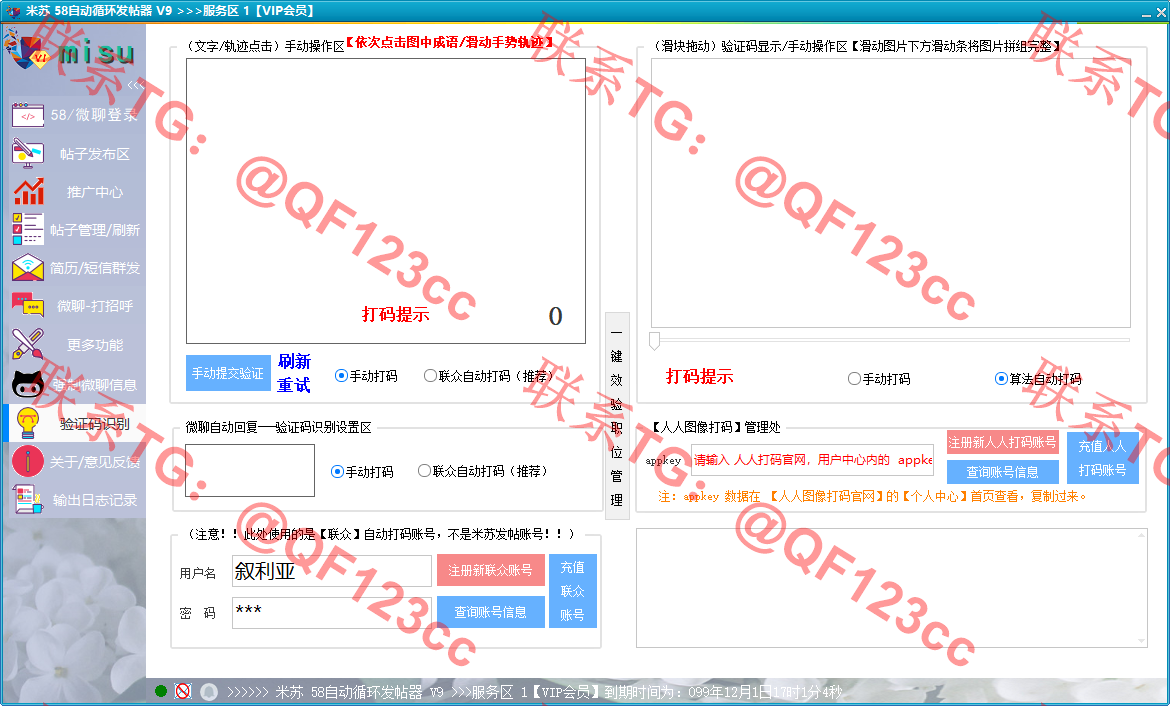This screenshot has width=1170, height=706.
Task: Select 联众自动打码（推荐） beside the 刷新重试 link
Action: click(x=488, y=376)
